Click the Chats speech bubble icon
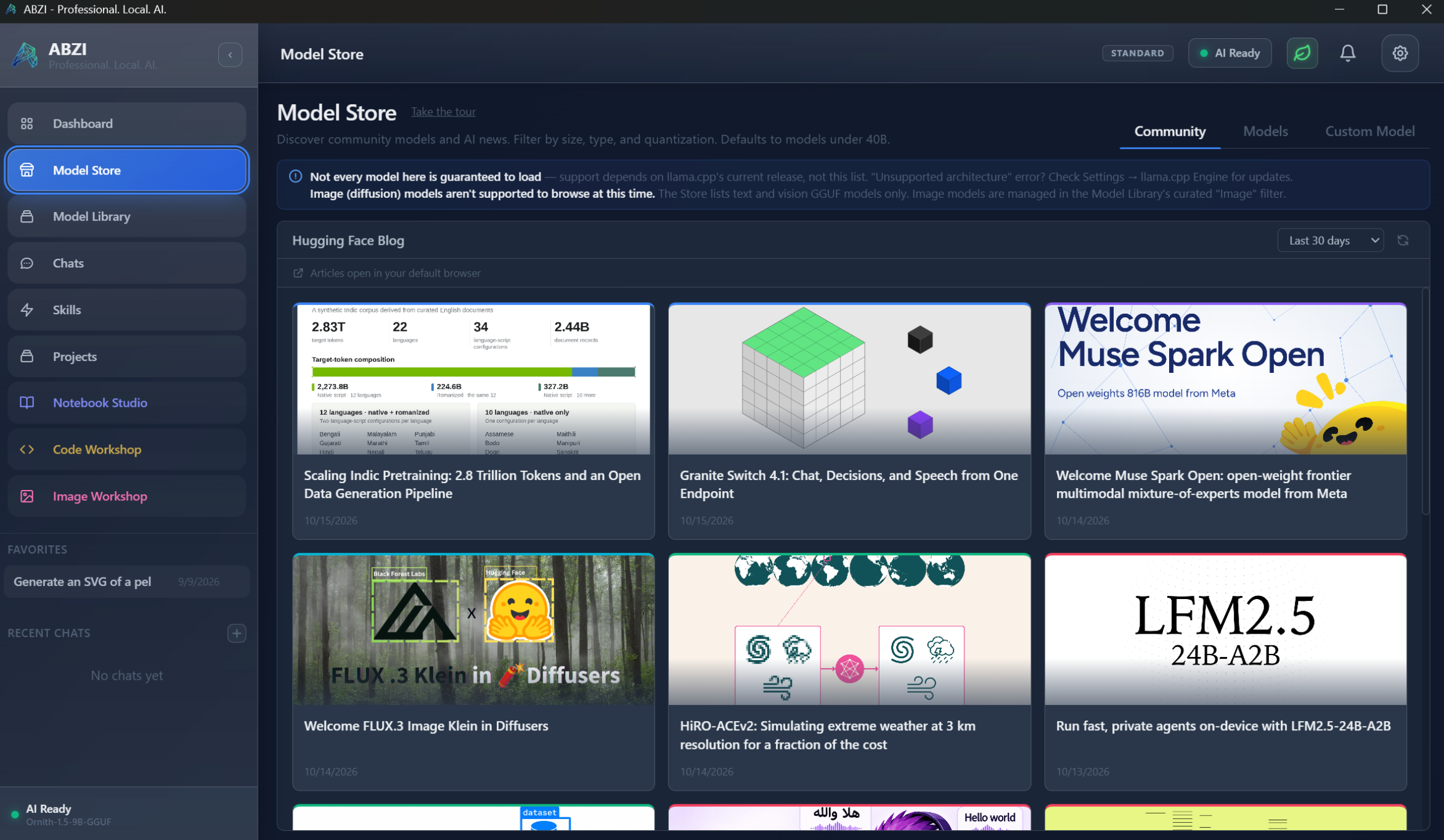Screen dimensions: 1444x840 pyautogui.click(x=27, y=263)
